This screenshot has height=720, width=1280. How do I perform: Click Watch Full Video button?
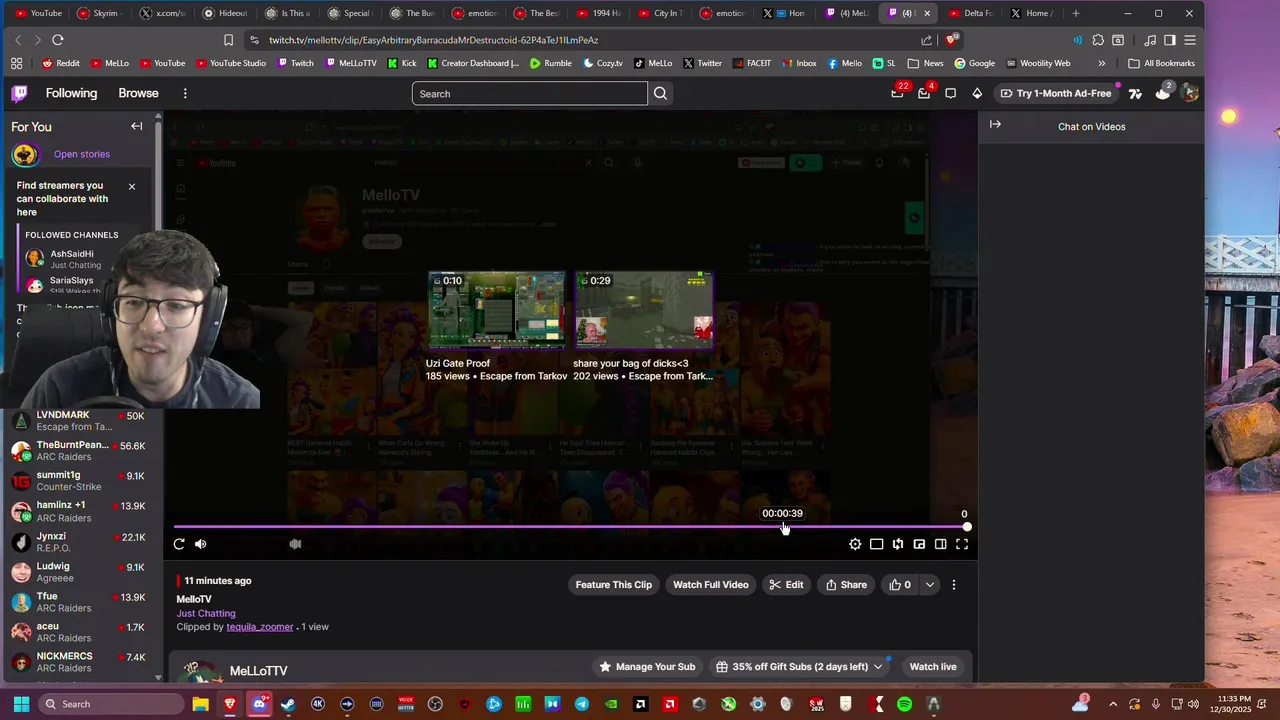point(711,585)
